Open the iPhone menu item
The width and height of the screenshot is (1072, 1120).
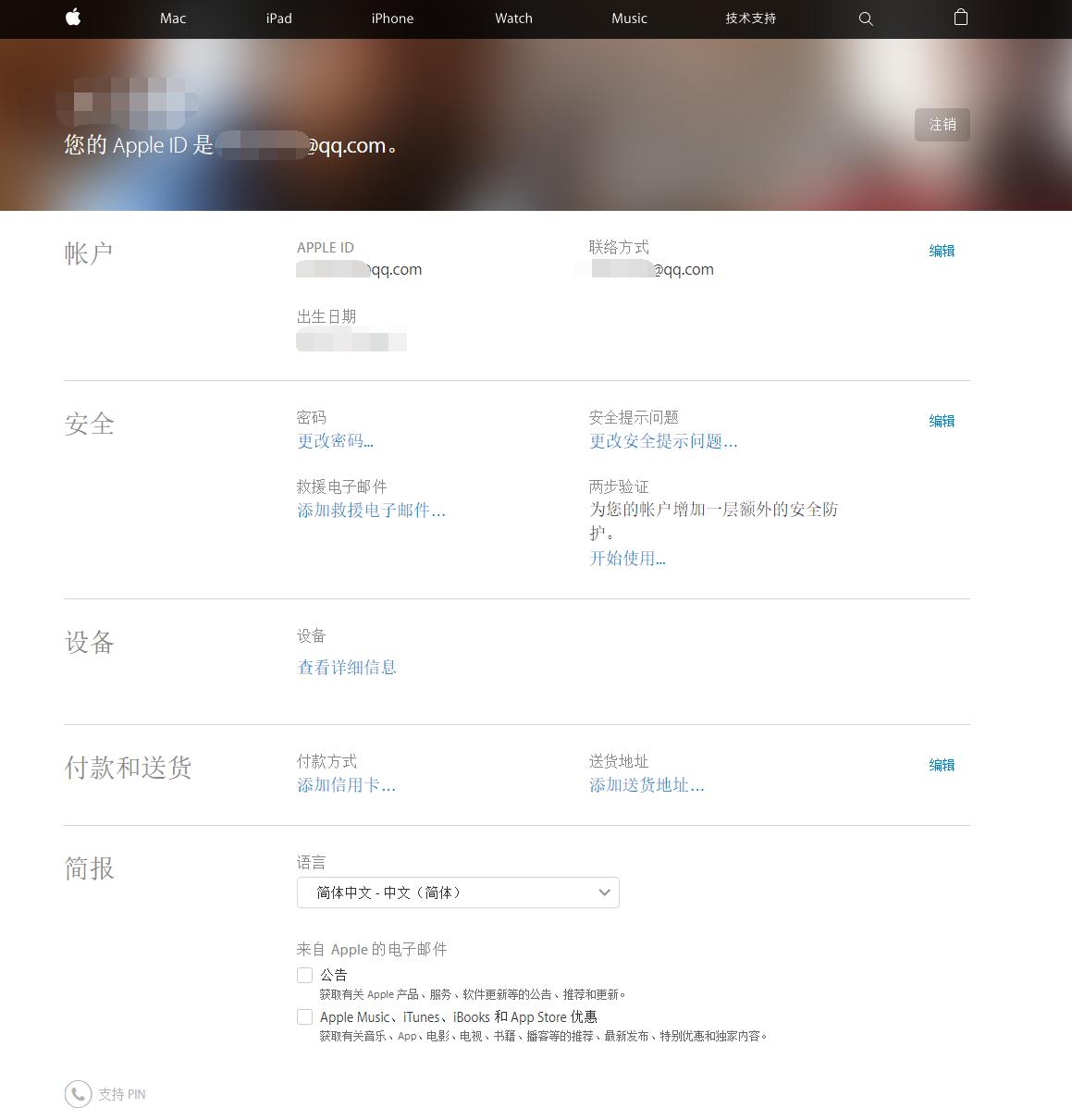[x=391, y=18]
